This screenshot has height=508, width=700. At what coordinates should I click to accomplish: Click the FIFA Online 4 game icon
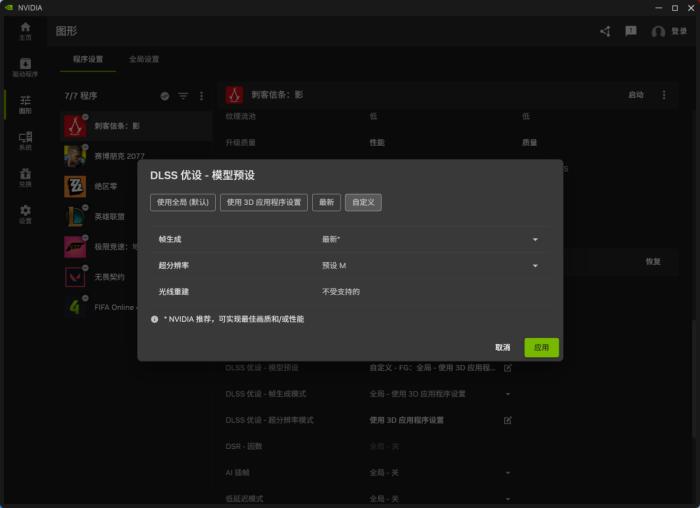(75, 307)
